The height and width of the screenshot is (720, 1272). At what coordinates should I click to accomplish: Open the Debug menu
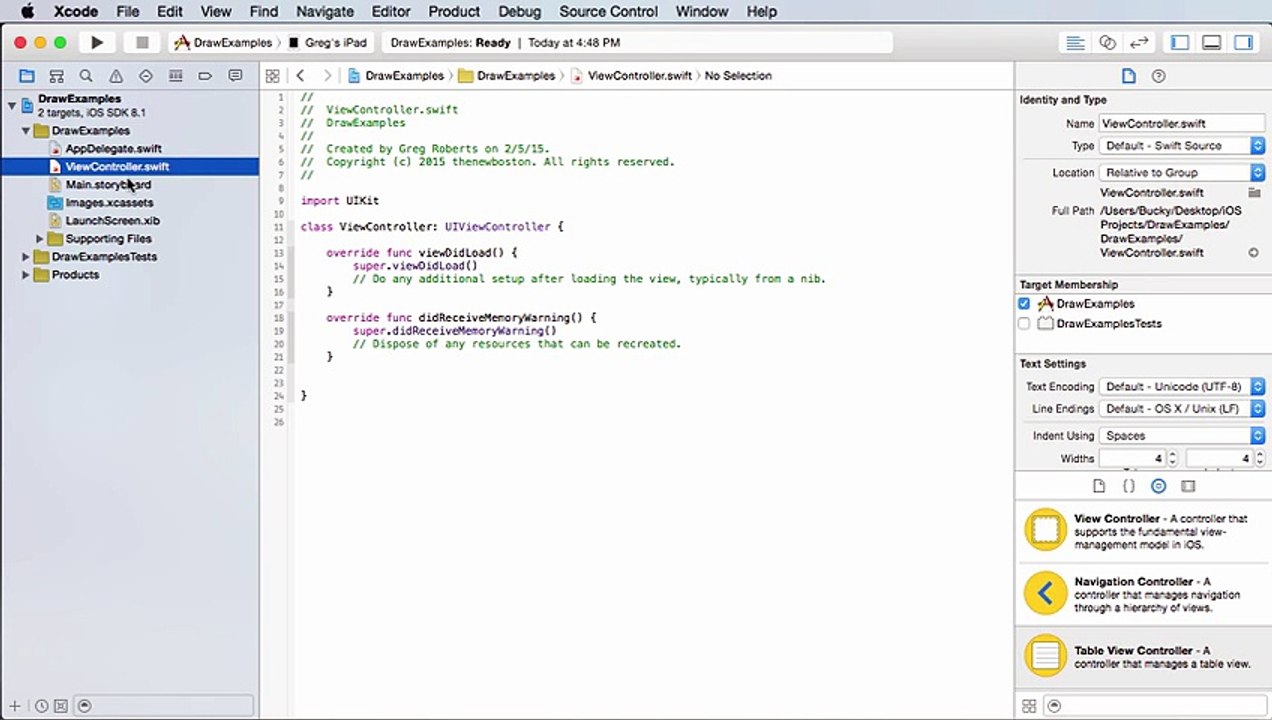pos(519,12)
